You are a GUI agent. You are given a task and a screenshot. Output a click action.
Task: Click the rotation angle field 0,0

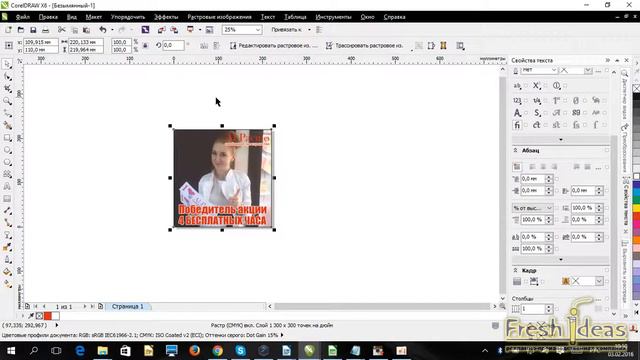point(173,46)
